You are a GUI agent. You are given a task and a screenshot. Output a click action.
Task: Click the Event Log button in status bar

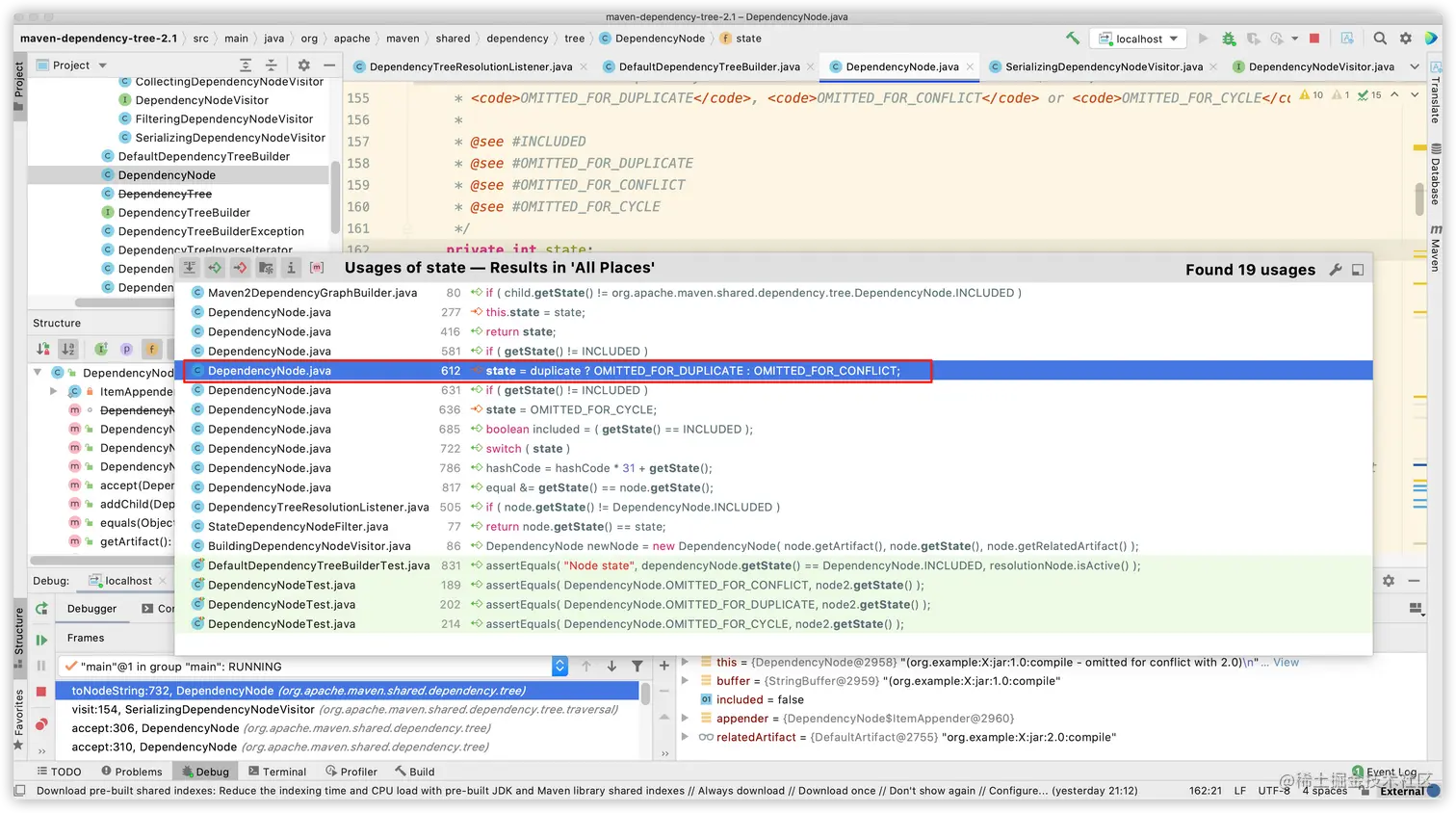(1384, 772)
